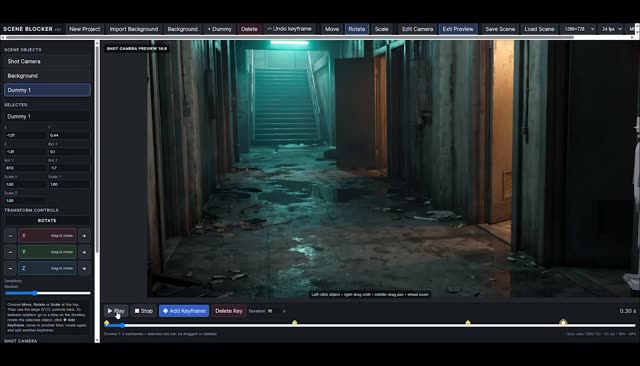Click Load Scene button
640x366 pixels.
click(539, 29)
